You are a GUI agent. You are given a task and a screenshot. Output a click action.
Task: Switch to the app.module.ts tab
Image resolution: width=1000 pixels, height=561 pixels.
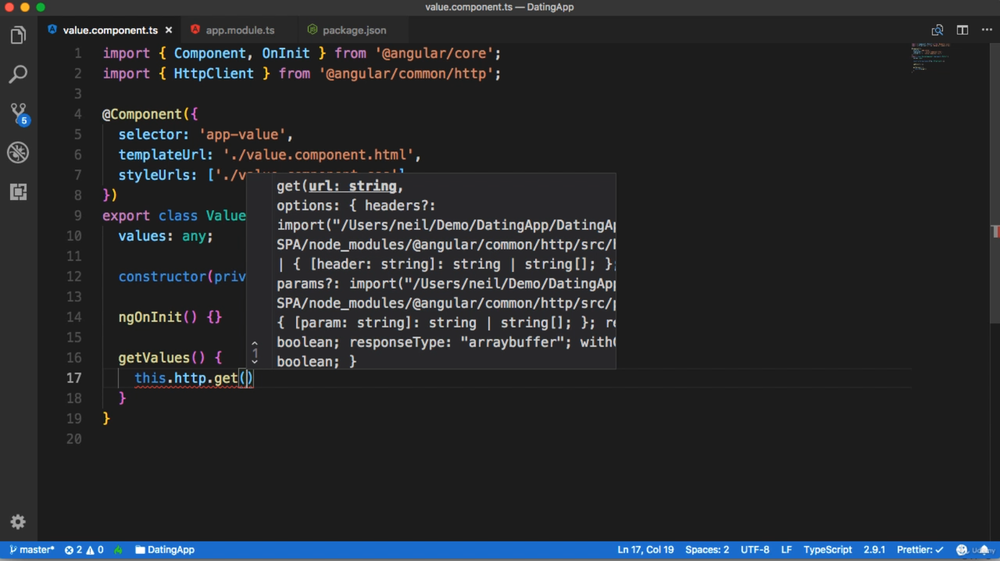tap(240, 30)
